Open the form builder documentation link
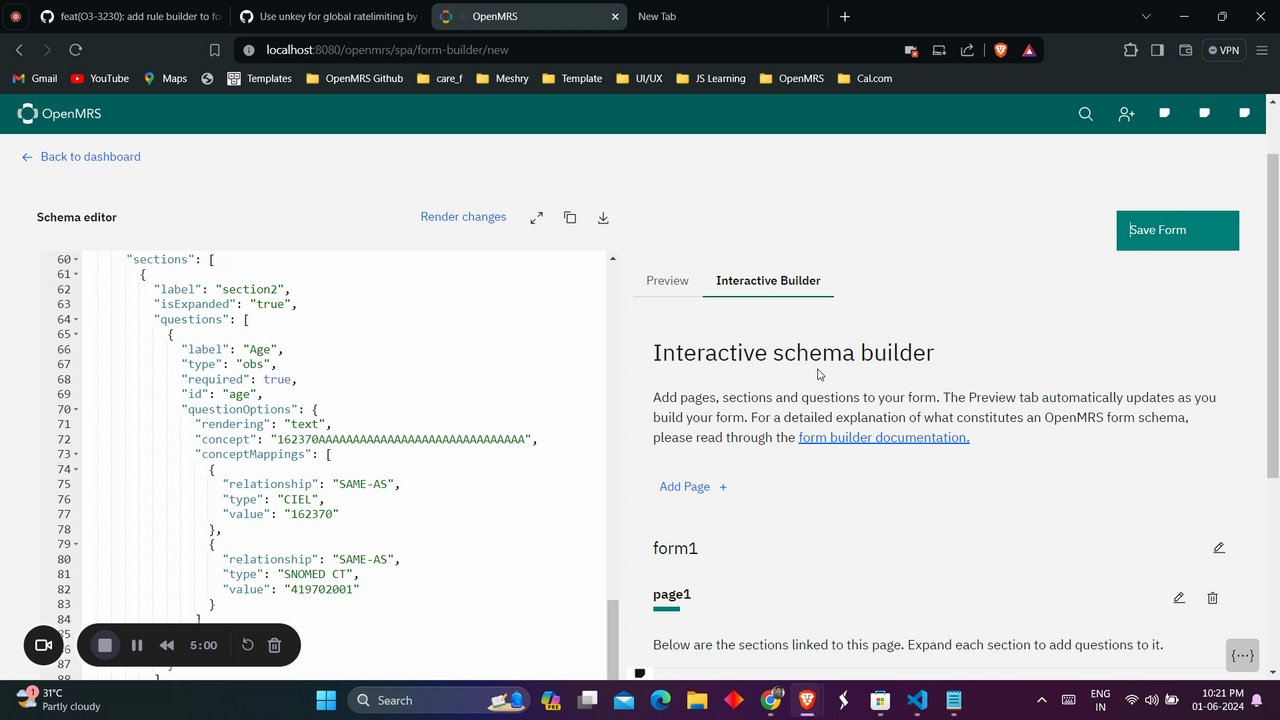This screenshot has width=1280, height=720. tap(884, 438)
